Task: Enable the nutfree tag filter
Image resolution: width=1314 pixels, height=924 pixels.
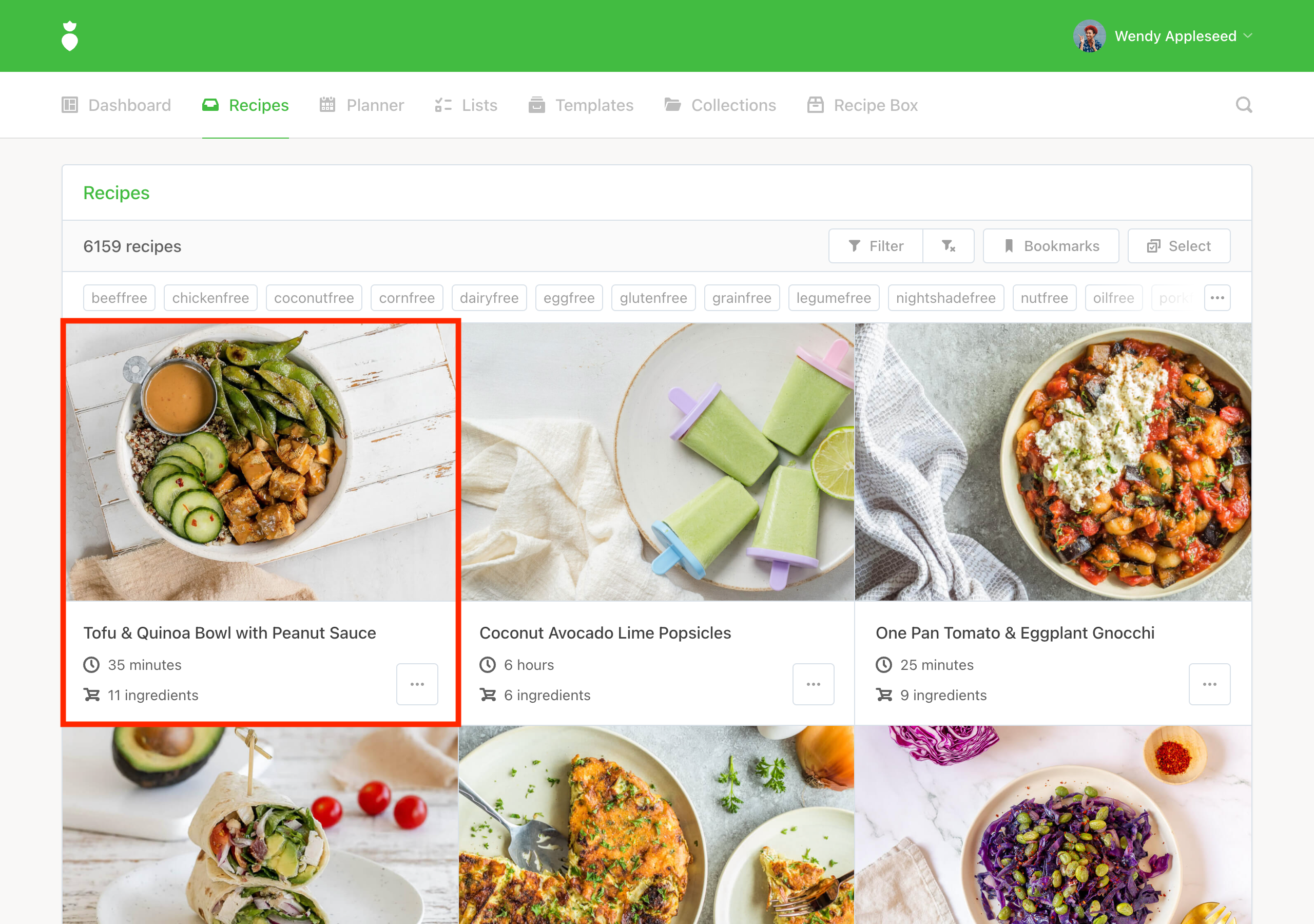Action: click(x=1044, y=298)
